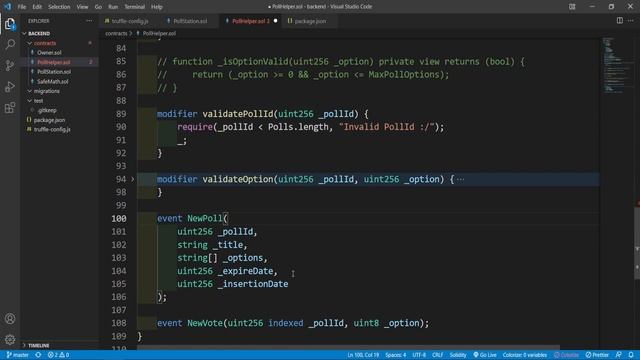Click the Prettier status bar item
Viewport: 640px width, 360px height.
[597, 355]
